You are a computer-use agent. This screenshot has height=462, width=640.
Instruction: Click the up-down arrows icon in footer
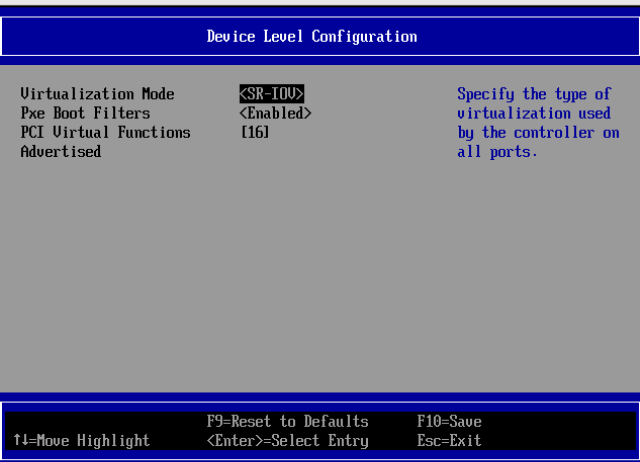21,440
